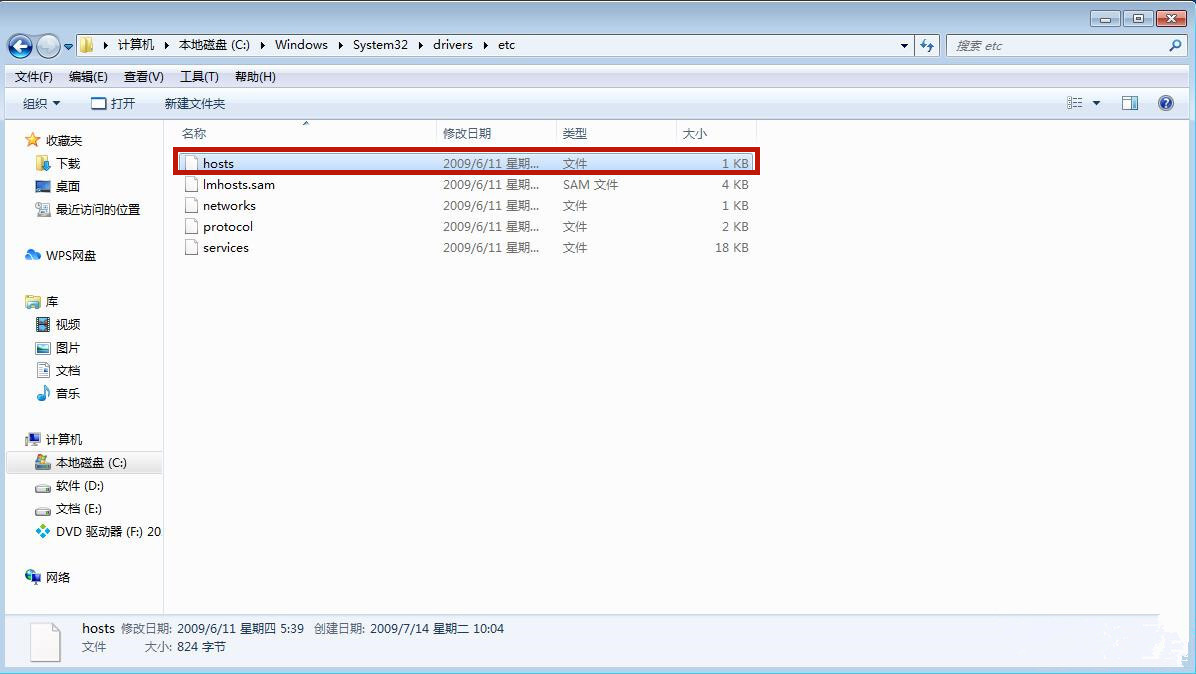1196x674 pixels.
Task: Click the forward navigation arrow
Action: (46, 45)
